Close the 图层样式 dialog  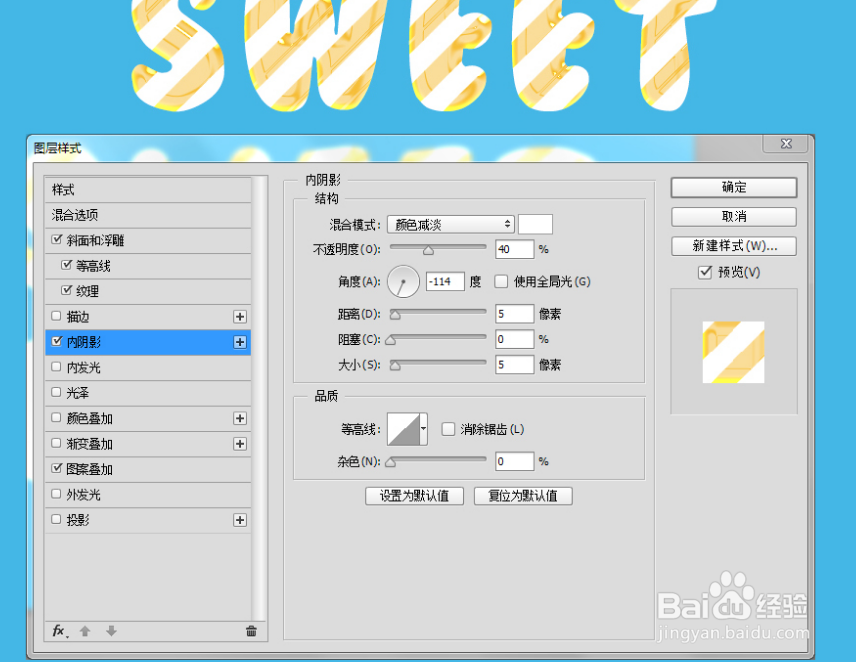click(x=786, y=144)
